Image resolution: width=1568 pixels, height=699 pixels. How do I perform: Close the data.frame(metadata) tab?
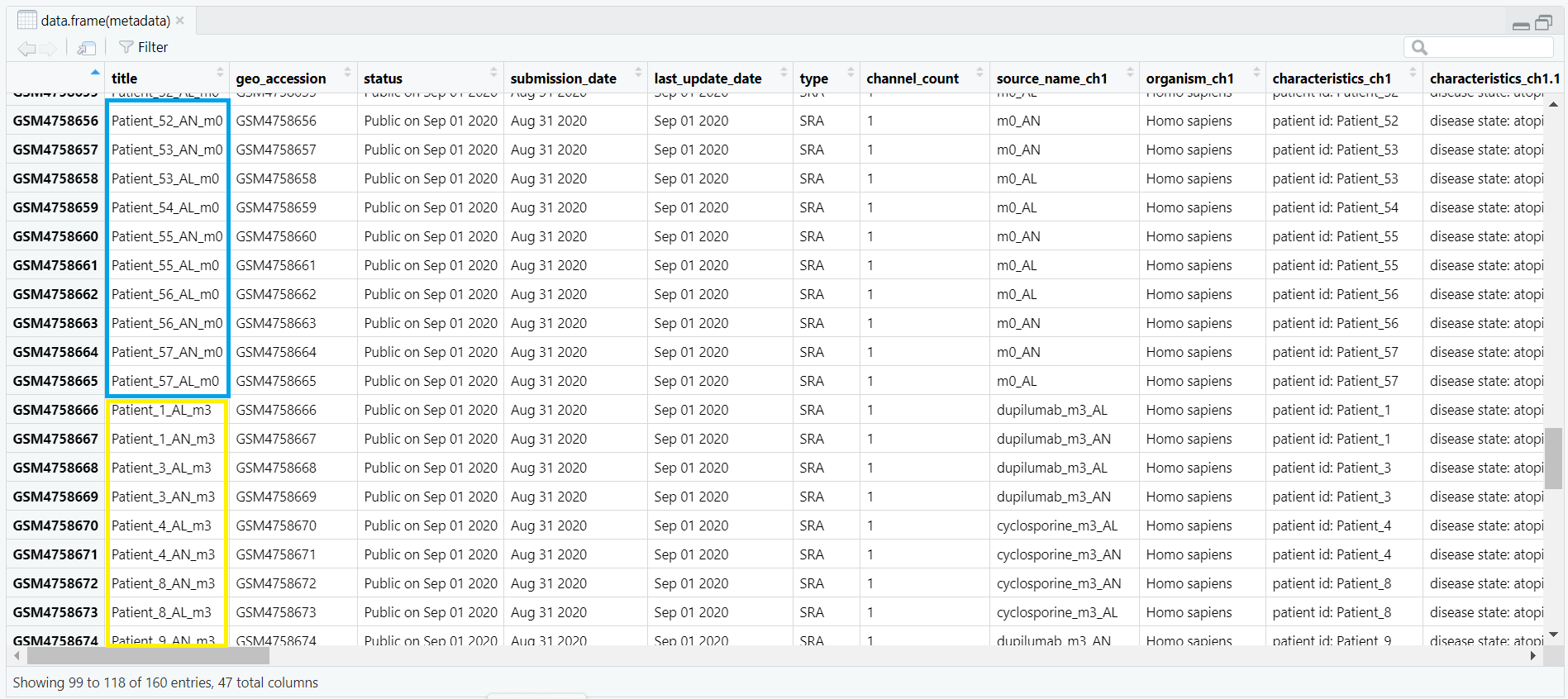tap(180, 21)
